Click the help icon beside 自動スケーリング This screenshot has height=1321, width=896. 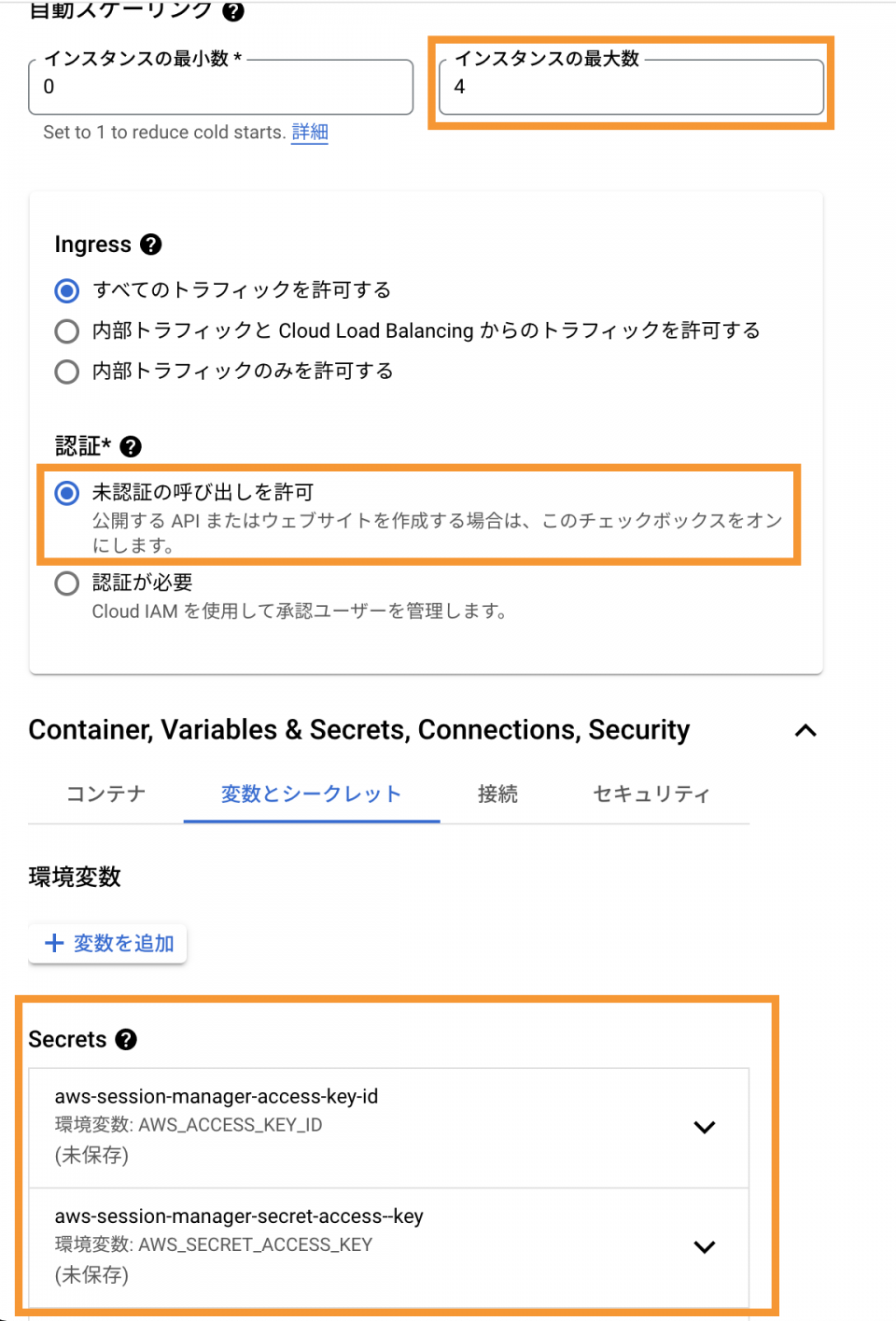pos(233,11)
